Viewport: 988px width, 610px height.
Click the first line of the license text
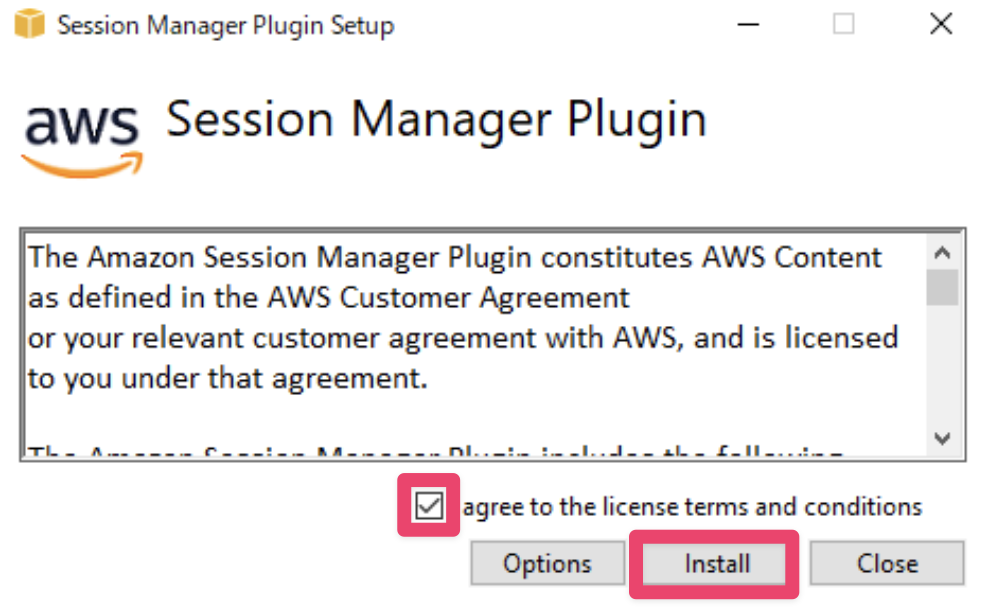(x=455, y=257)
